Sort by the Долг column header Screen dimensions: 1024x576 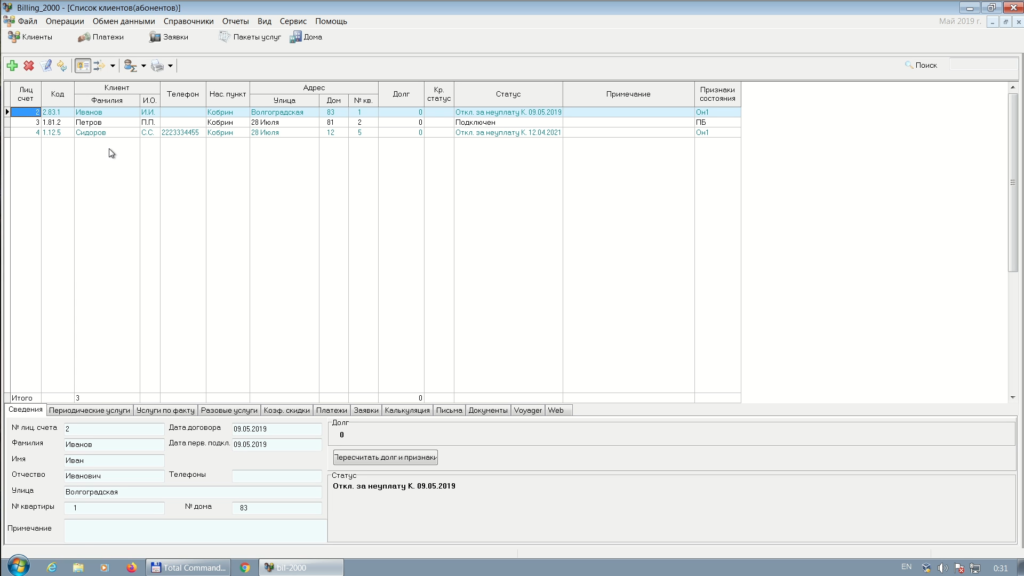pos(401,94)
